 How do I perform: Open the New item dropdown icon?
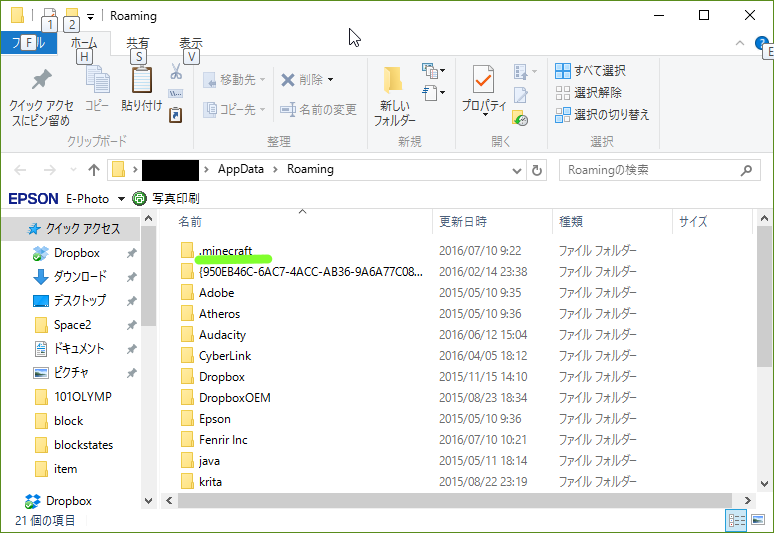pos(433,71)
